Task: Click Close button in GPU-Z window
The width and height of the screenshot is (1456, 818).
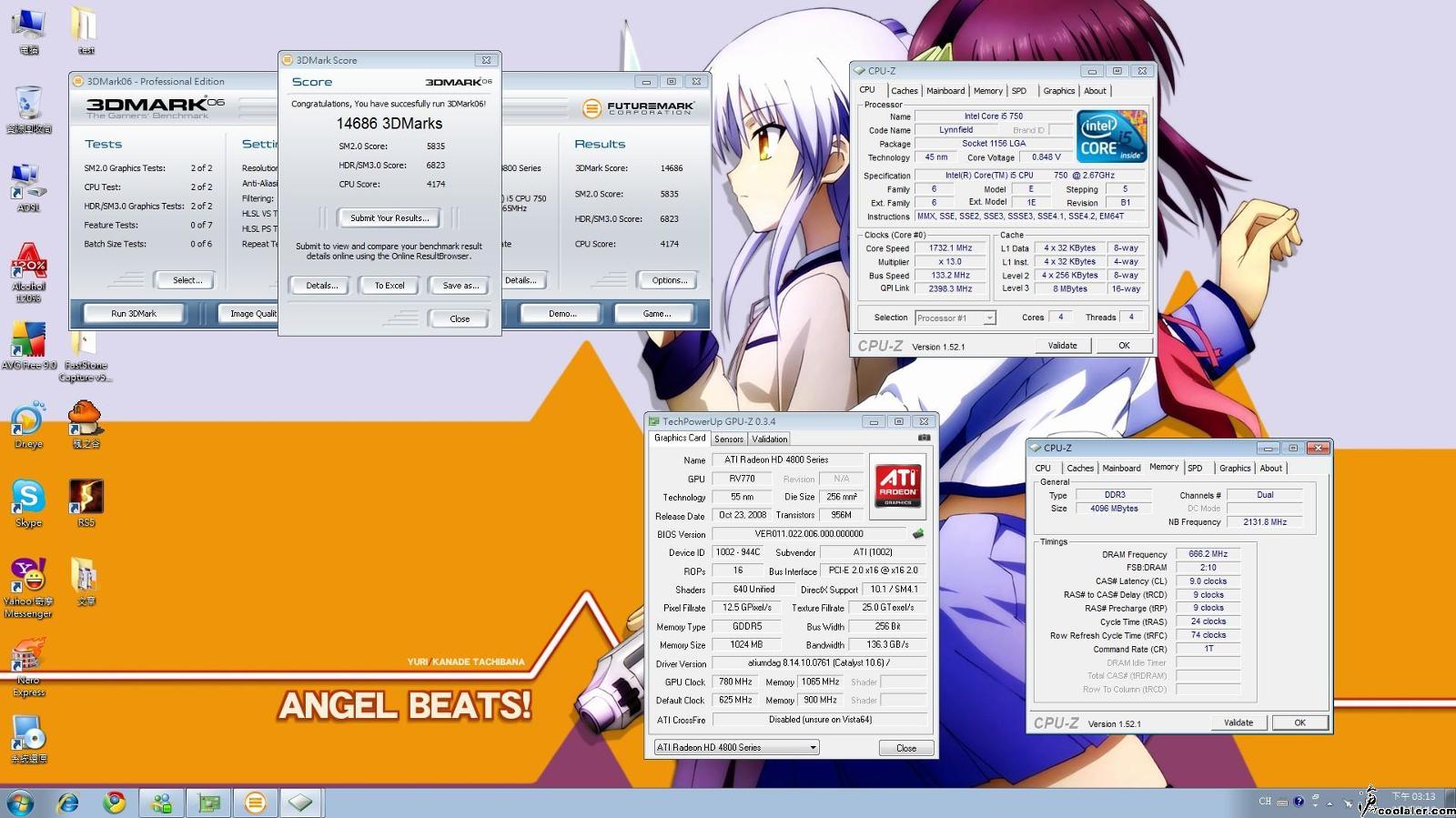Action: [906, 748]
